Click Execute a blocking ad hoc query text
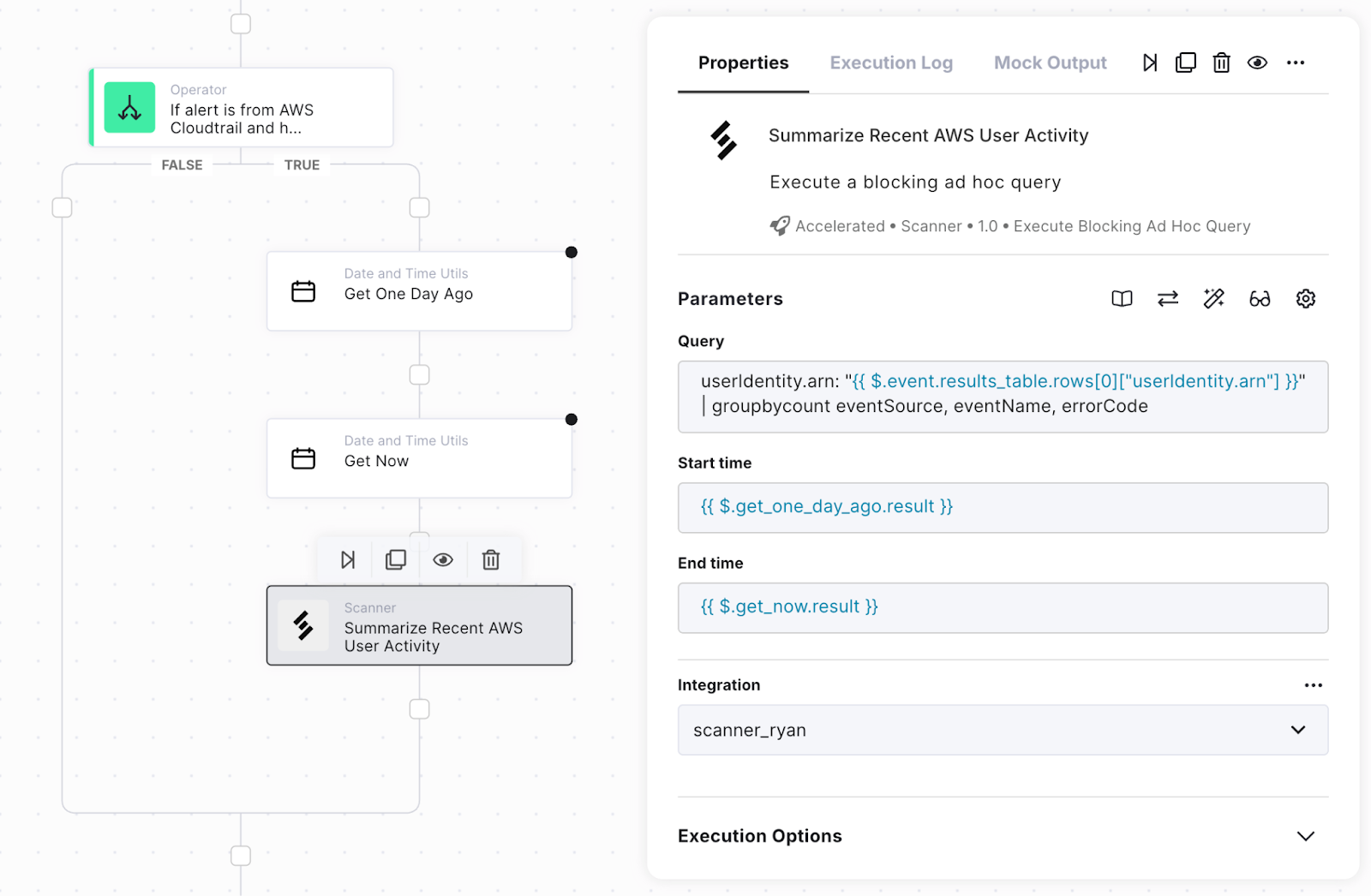 [x=915, y=182]
